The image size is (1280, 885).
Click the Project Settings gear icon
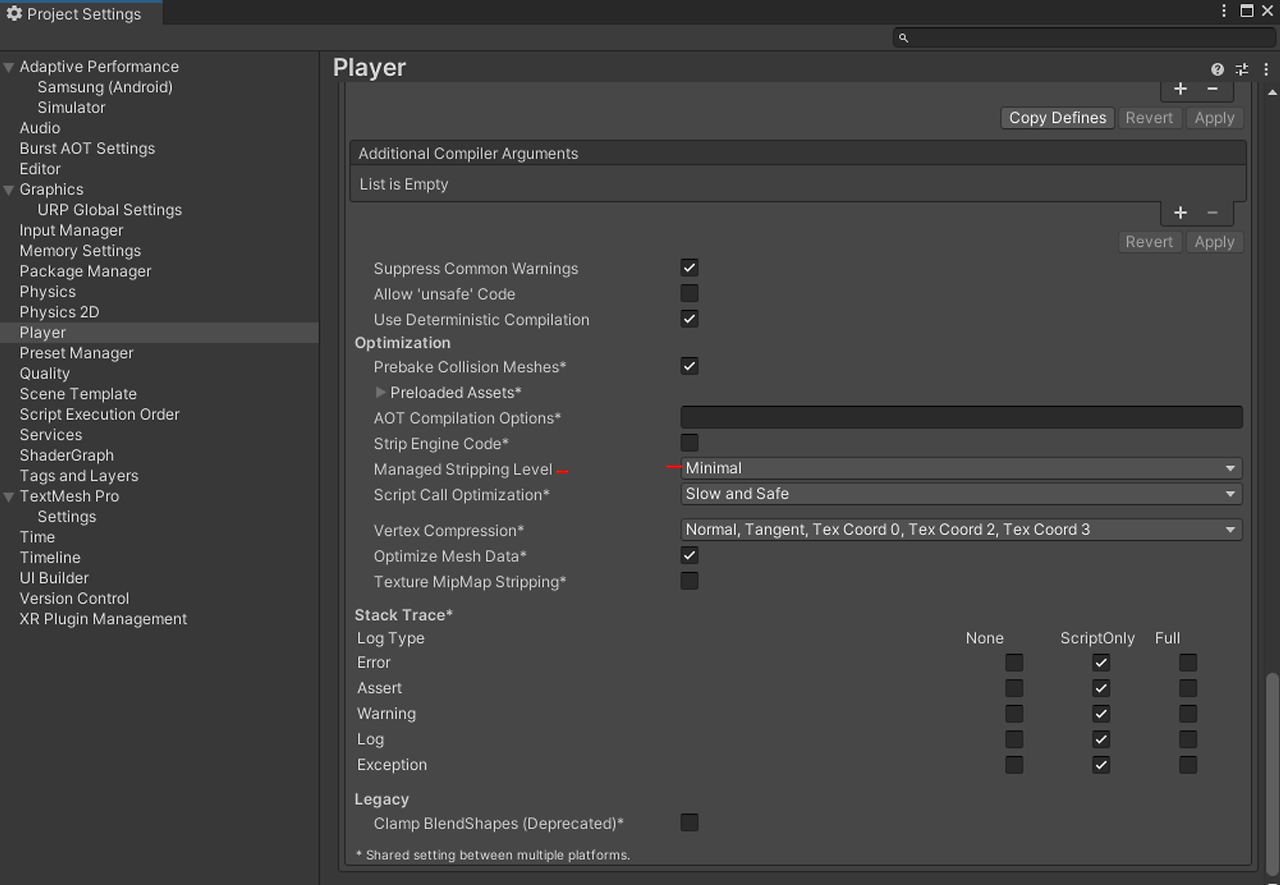coord(14,13)
